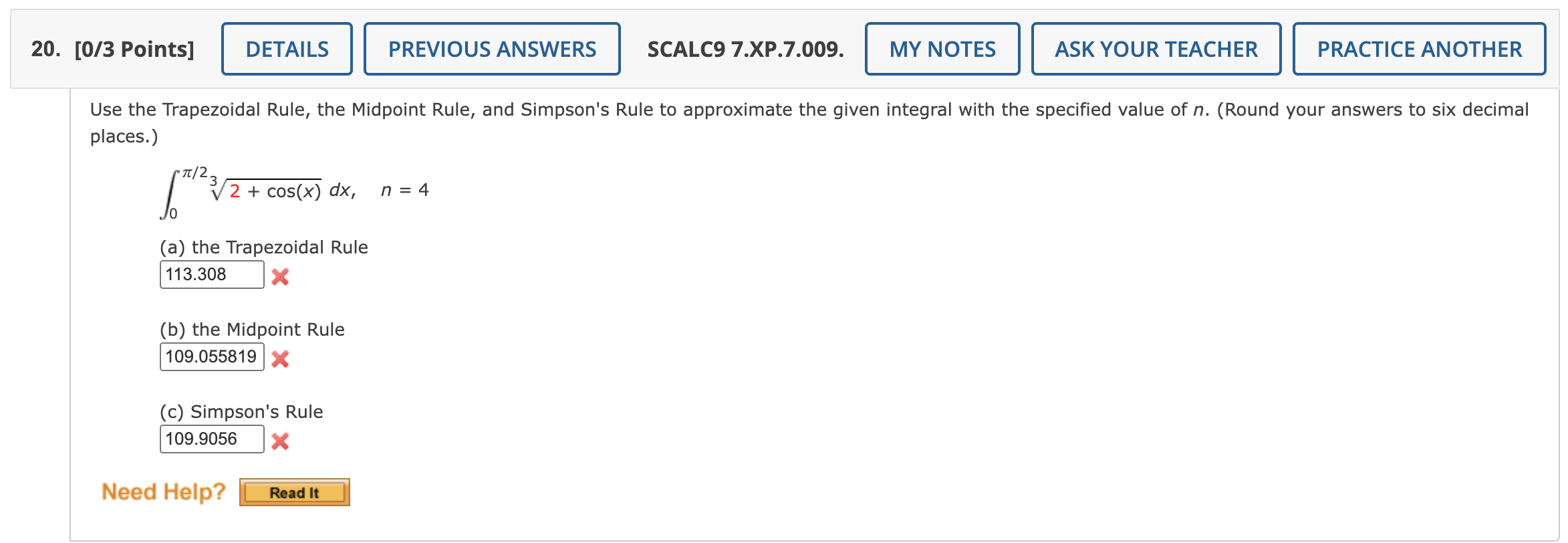
Task: Click the (a) the Trapezoidal Rule heading
Action: [x=263, y=247]
